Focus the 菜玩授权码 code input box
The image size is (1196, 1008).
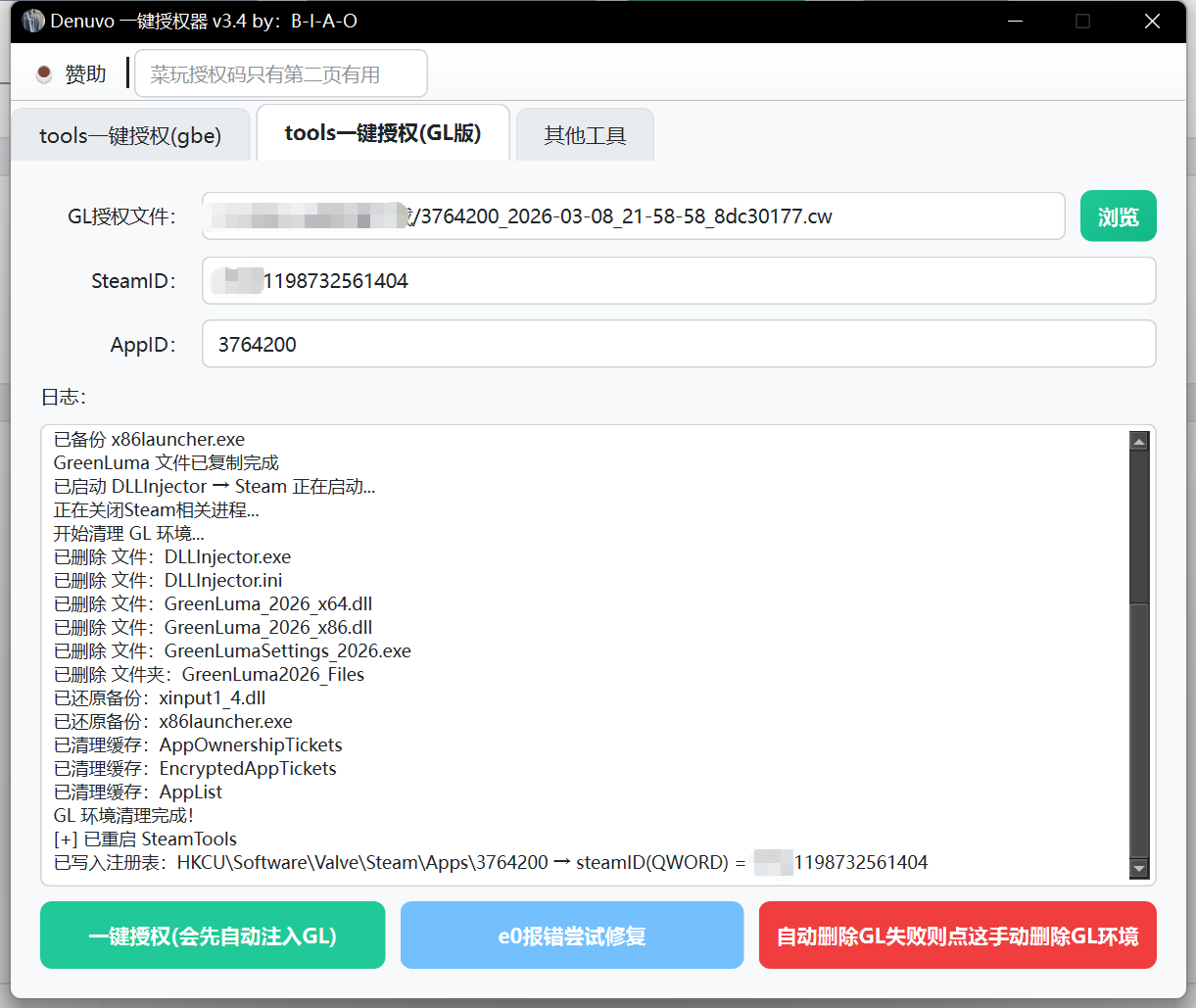[280, 74]
